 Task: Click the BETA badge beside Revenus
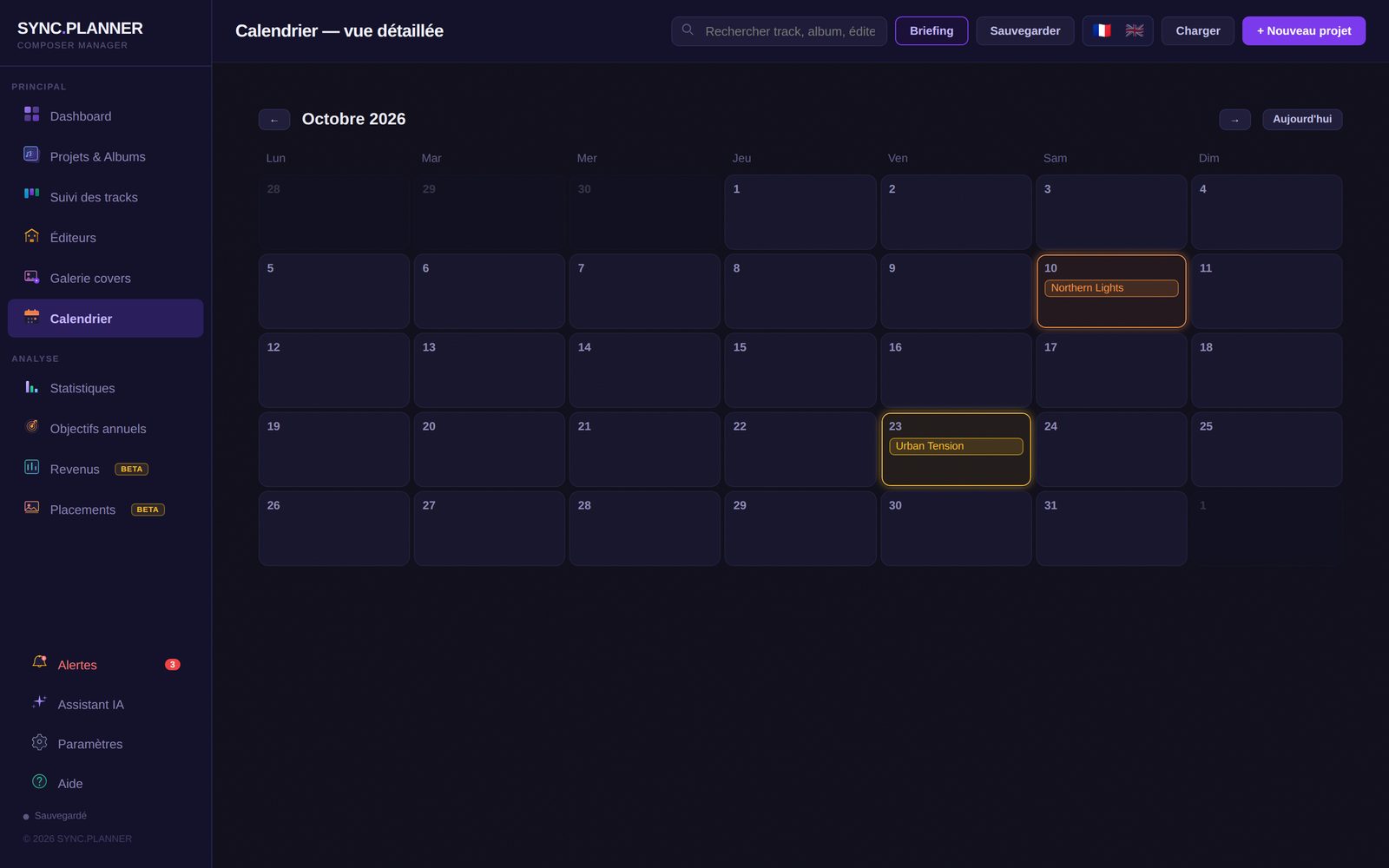[132, 470]
